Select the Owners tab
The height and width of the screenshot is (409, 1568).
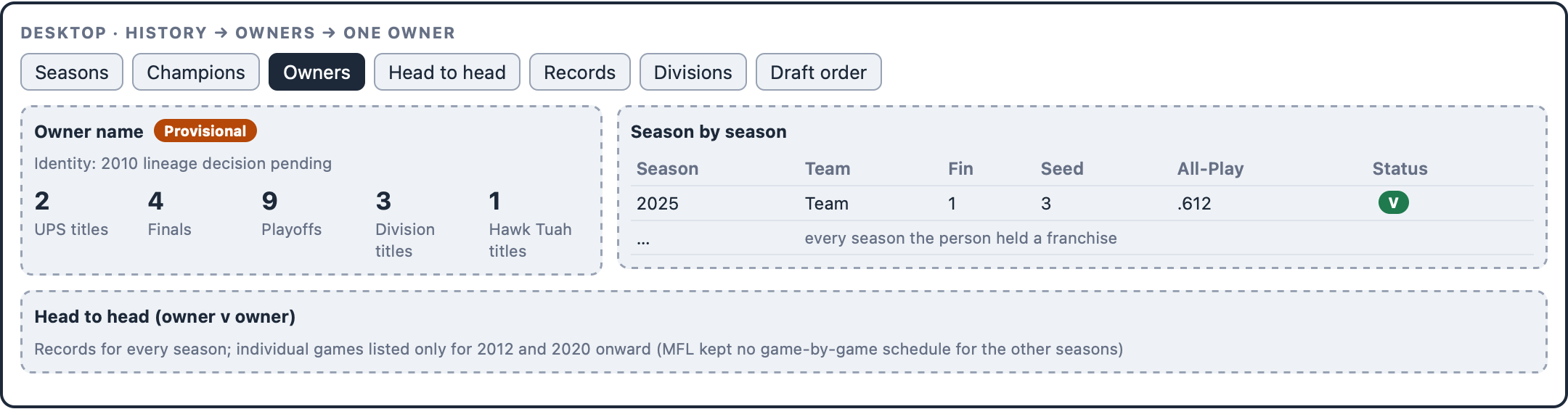[x=317, y=72]
